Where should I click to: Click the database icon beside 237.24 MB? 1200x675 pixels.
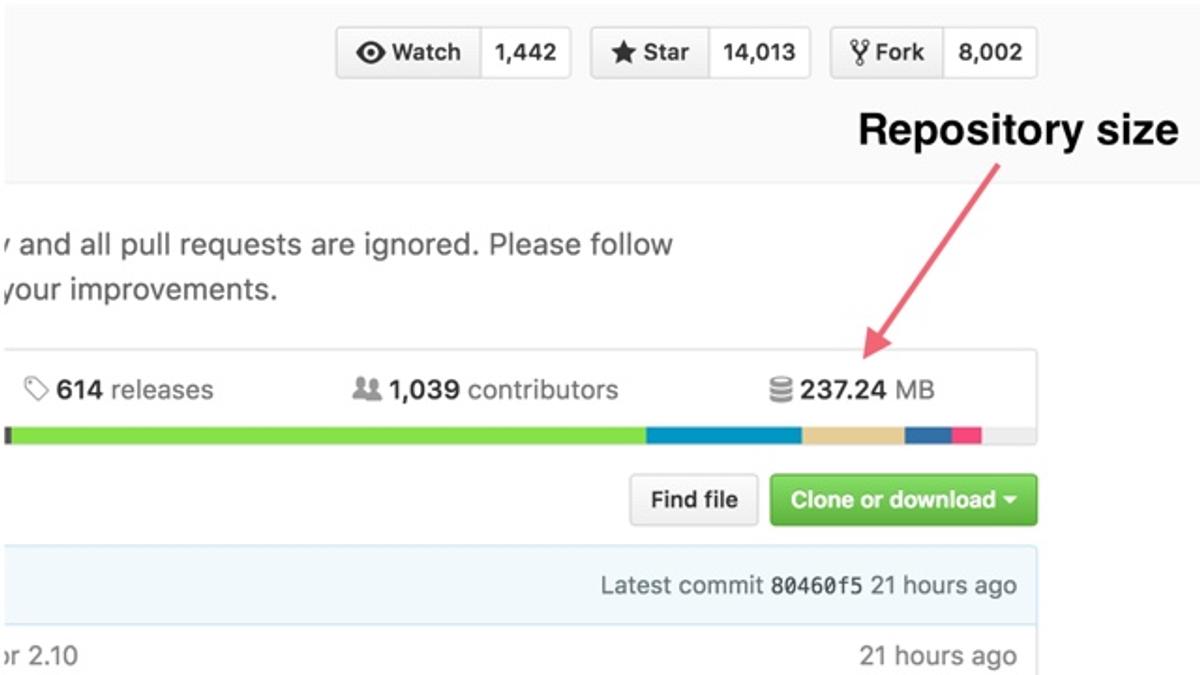tap(781, 389)
